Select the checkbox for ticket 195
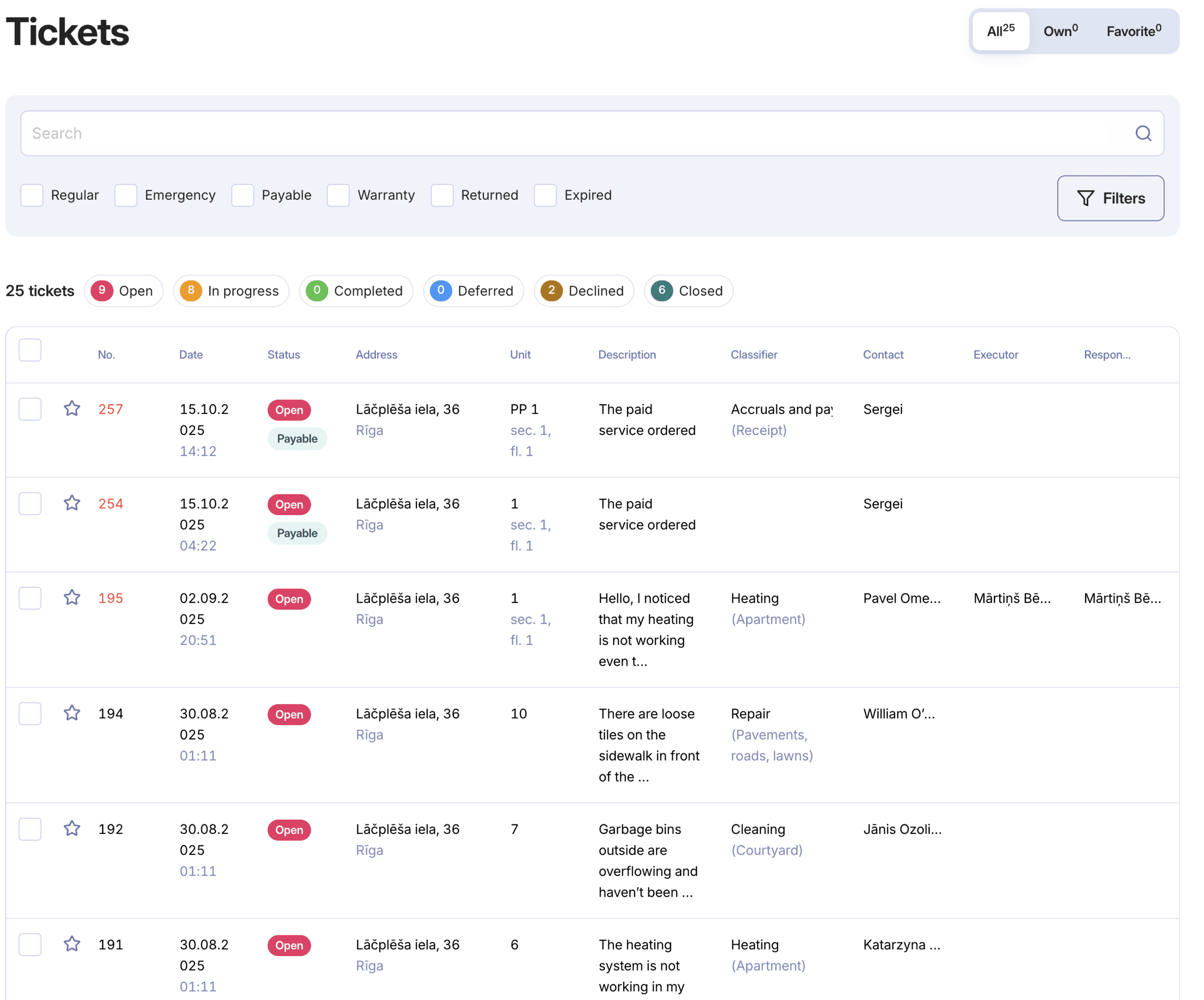Image resolution: width=1204 pixels, height=1000 pixels. click(x=30, y=598)
